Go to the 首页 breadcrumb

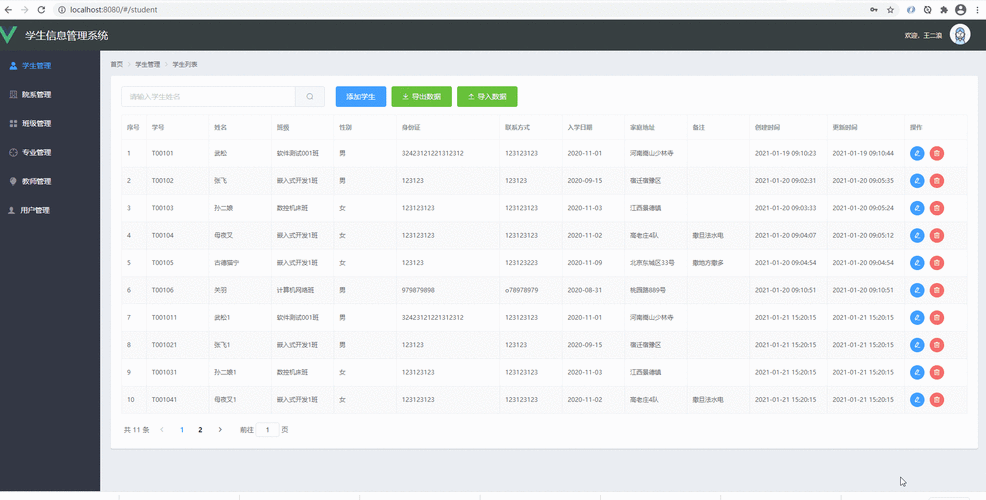tap(117, 64)
